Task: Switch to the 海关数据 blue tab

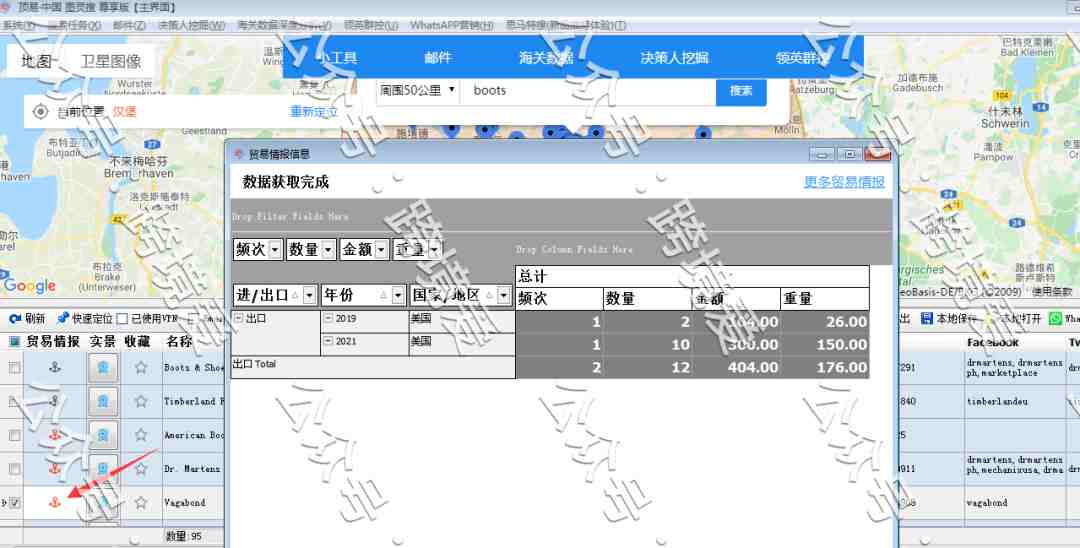Action: pos(546,58)
